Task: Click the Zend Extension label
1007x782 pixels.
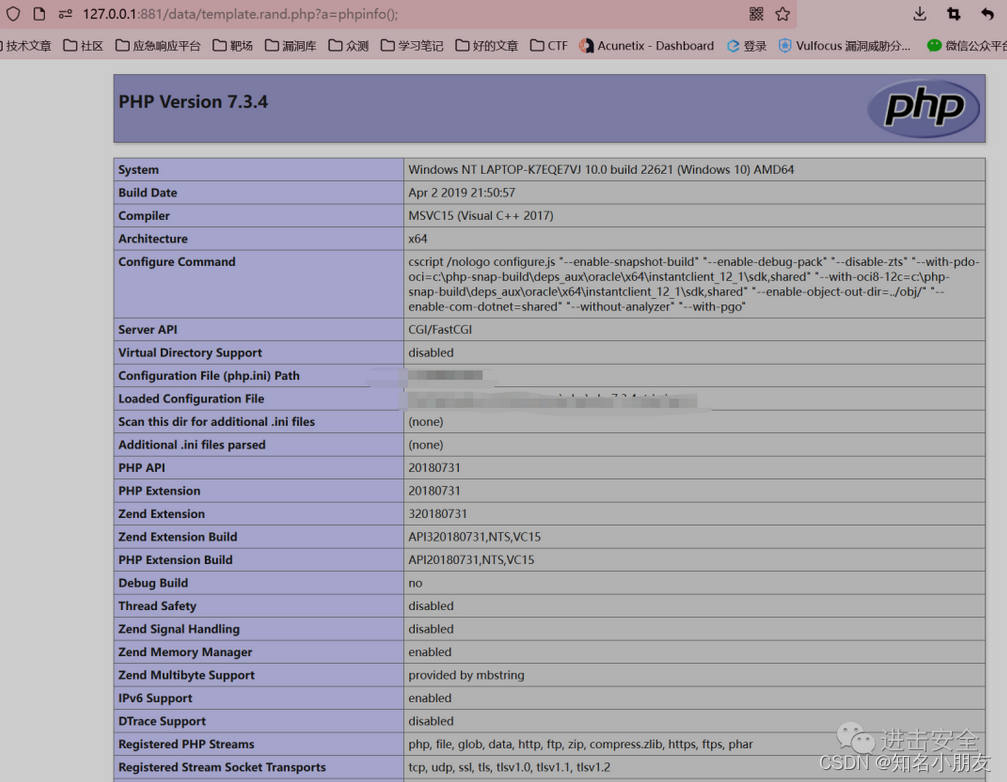Action: [x=161, y=514]
